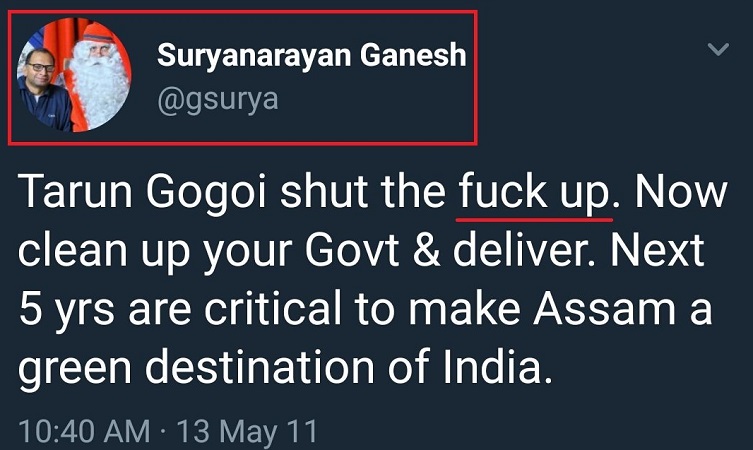Screen dimensions: 753x450
Task: Open the tweet options chevron menu
Action: point(718,49)
